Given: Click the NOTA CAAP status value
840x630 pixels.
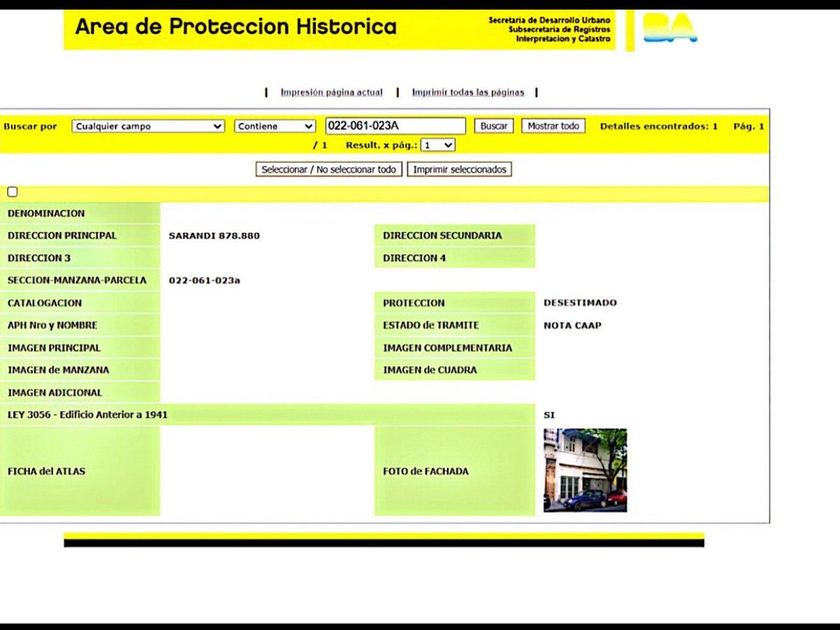Looking at the screenshot, I should click(572, 325).
